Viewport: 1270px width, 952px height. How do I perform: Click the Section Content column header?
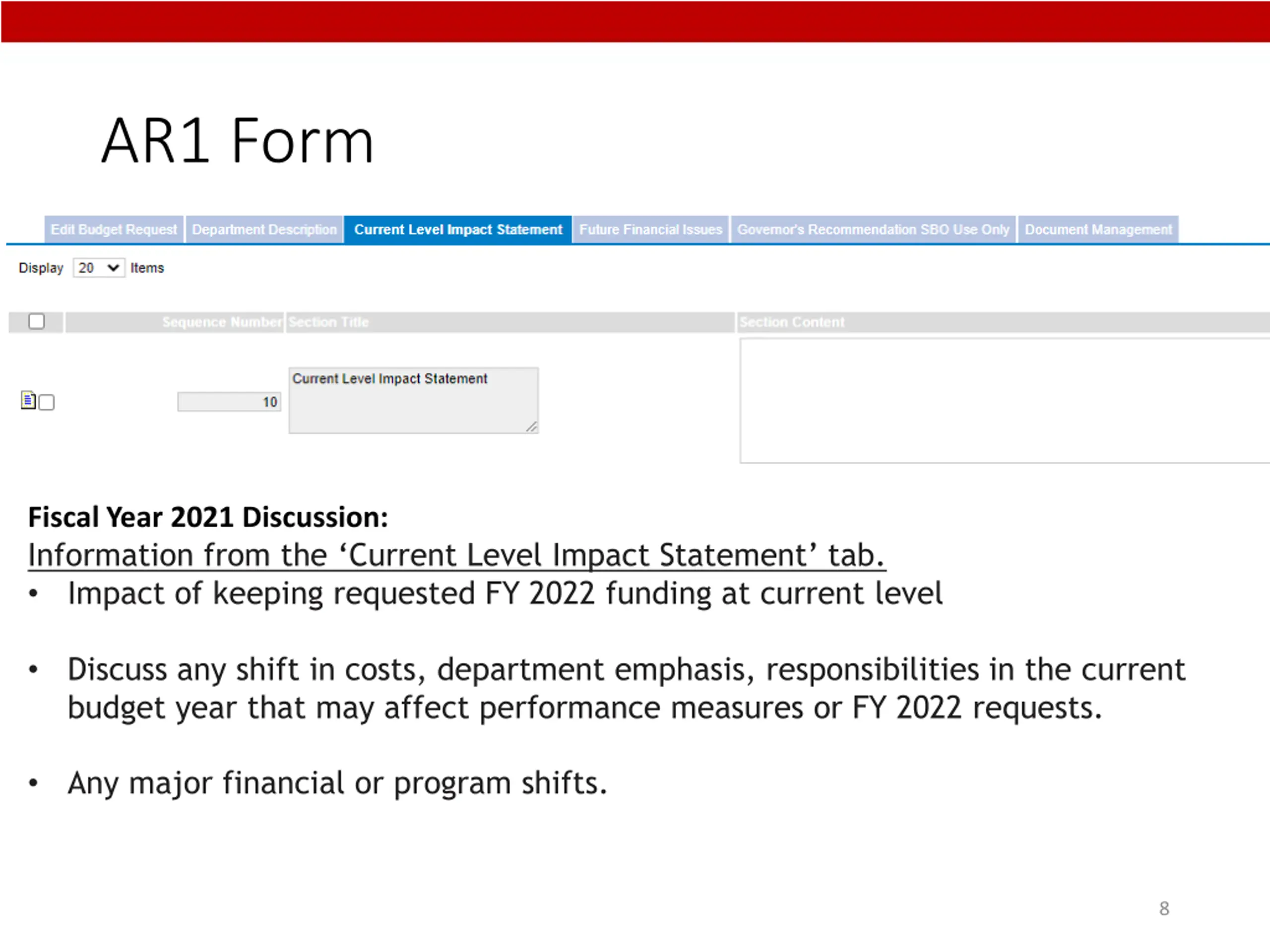(x=792, y=322)
